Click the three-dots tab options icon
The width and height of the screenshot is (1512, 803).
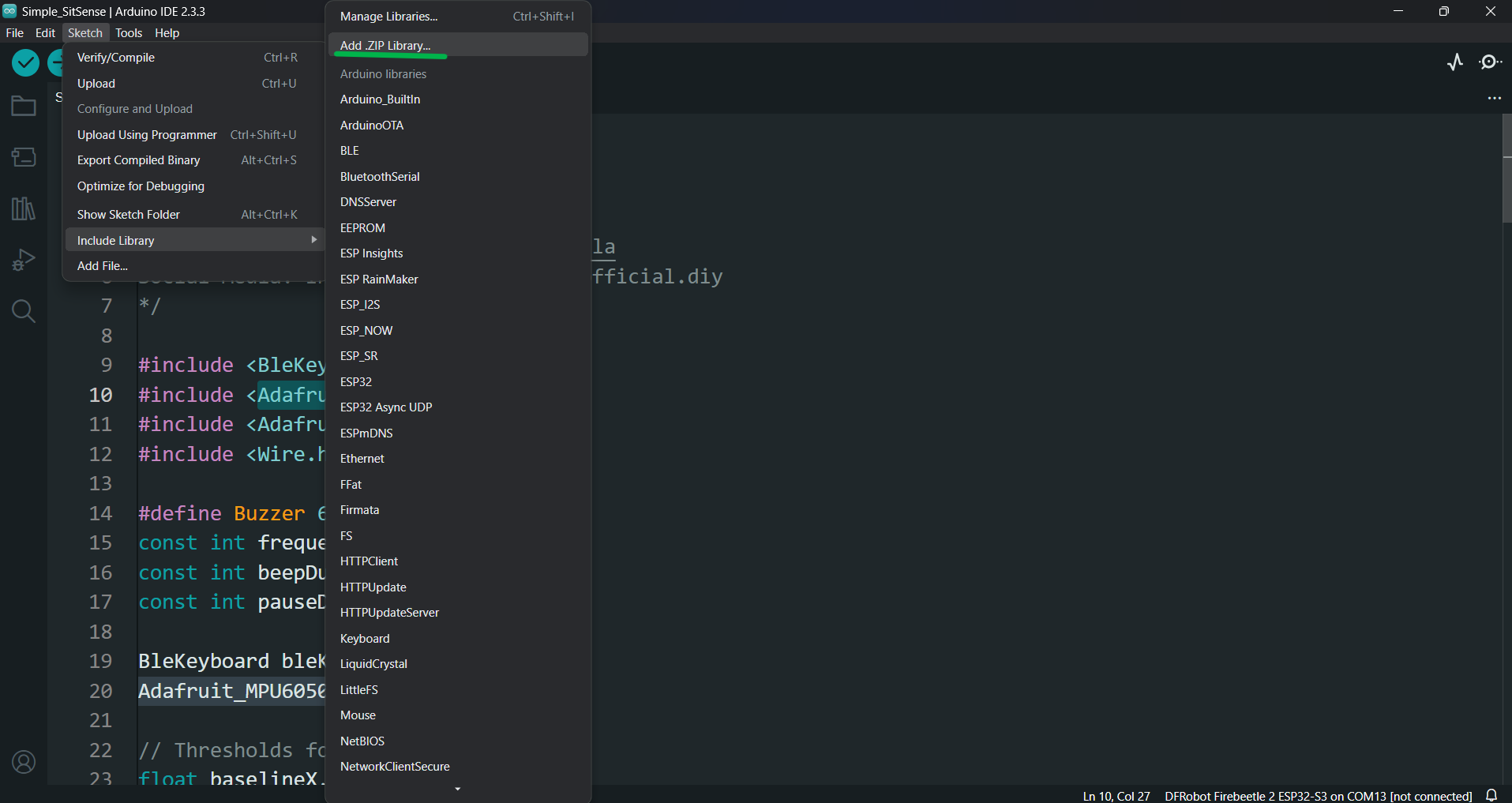[1494, 99]
